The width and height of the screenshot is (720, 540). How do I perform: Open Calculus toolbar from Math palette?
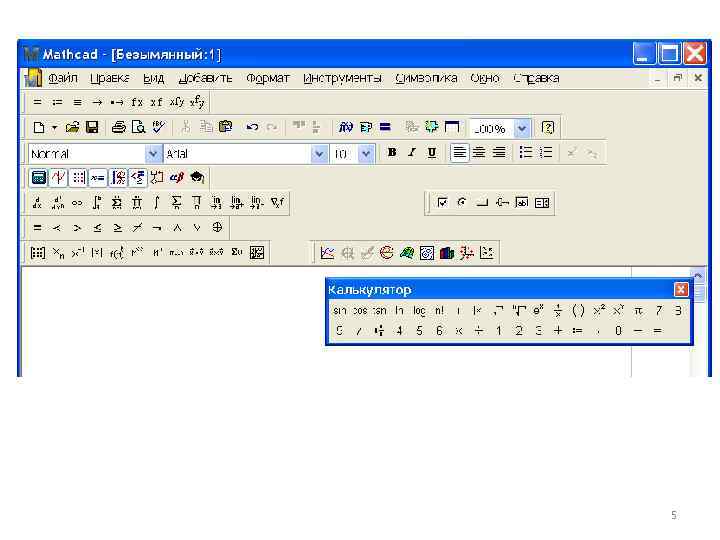pos(118,178)
